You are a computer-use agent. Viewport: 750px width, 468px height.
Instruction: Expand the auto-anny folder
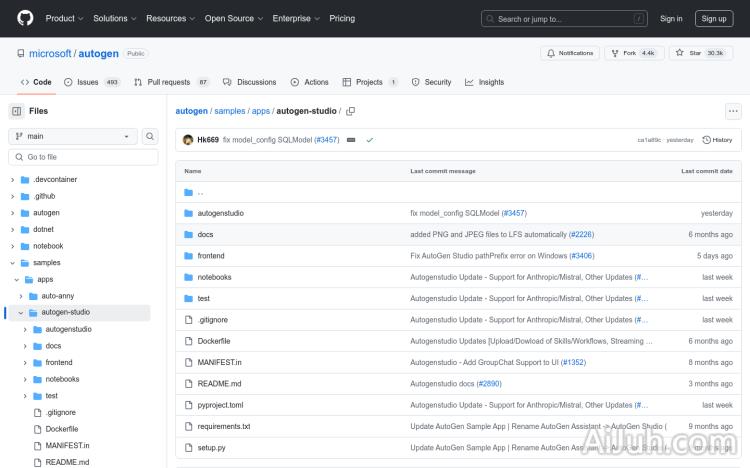pyautogui.click(x=24, y=296)
